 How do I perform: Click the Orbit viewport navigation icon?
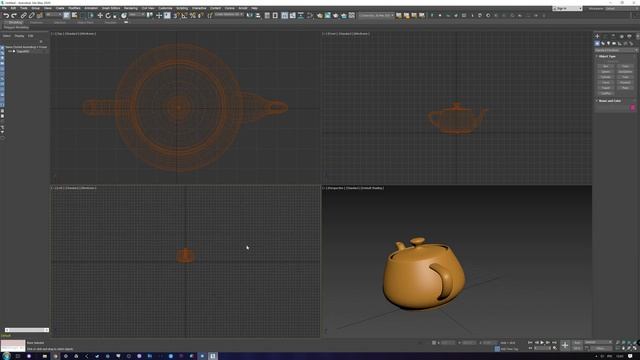pyautogui.click(x=629, y=348)
